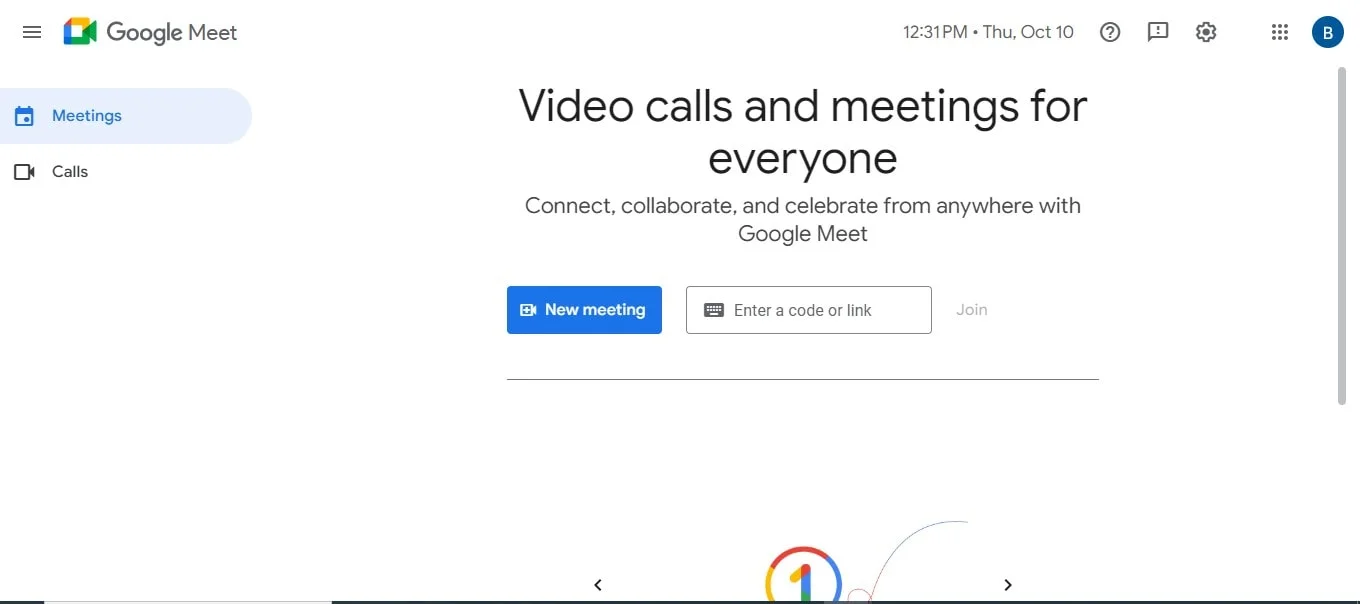This screenshot has height=604, width=1360.
Task: Open Settings gear icon
Action: pos(1206,32)
